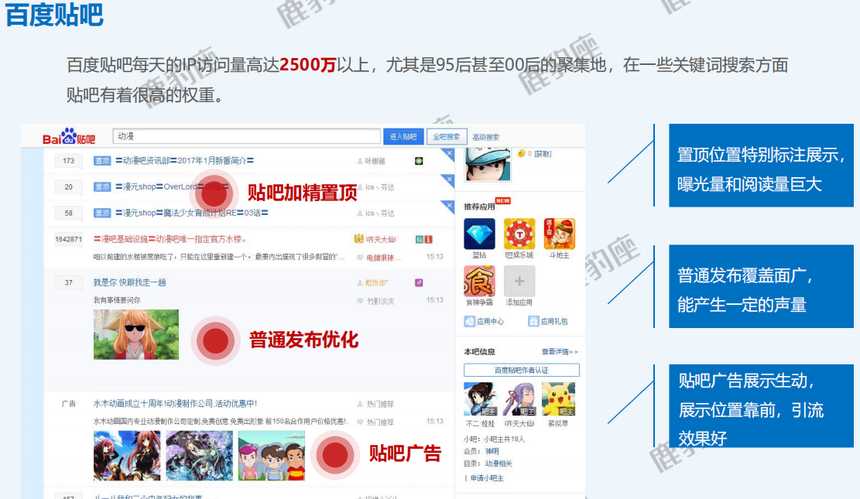The height and width of the screenshot is (499, 860).
Task: Click the 电脑很快 last-replier name
Action: (x=381, y=257)
